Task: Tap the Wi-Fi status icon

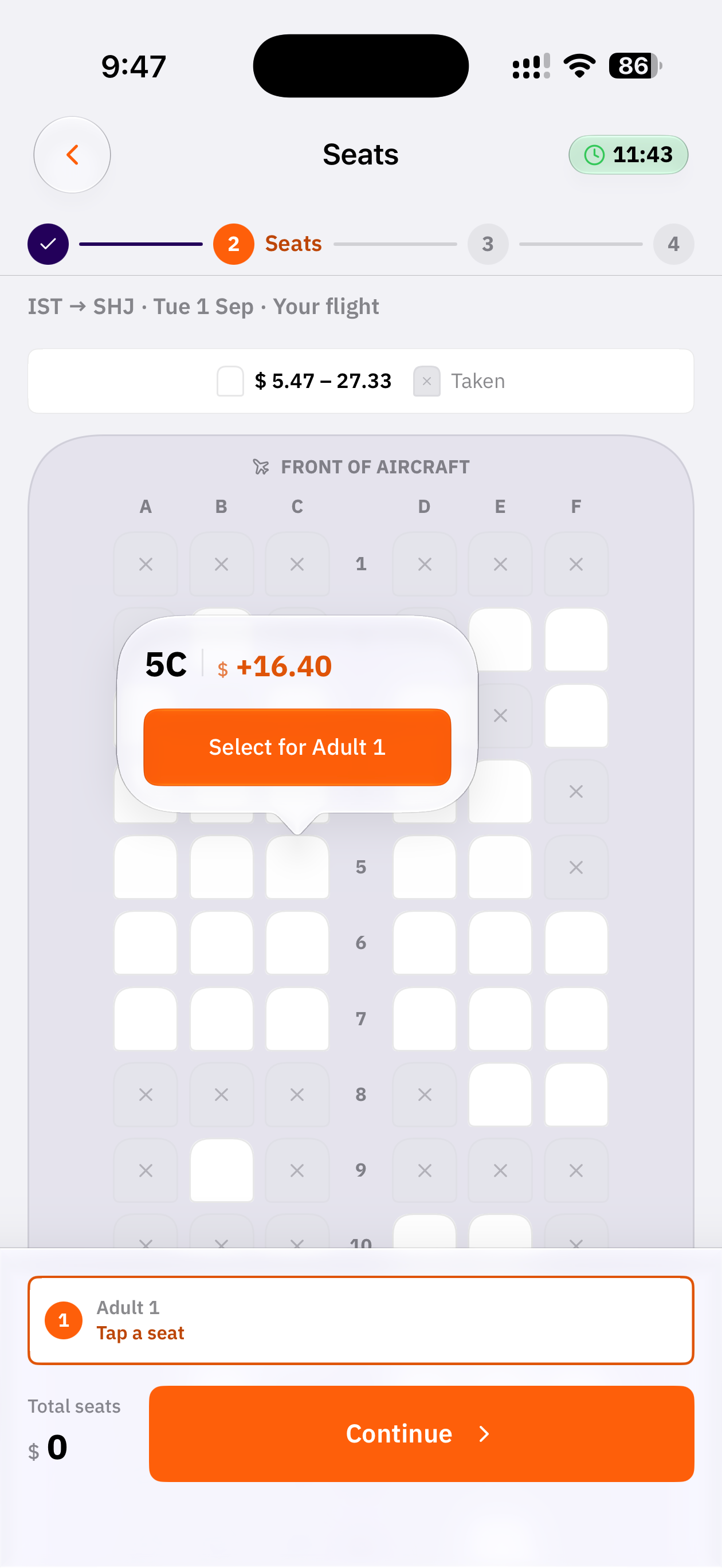Action: 579,66
